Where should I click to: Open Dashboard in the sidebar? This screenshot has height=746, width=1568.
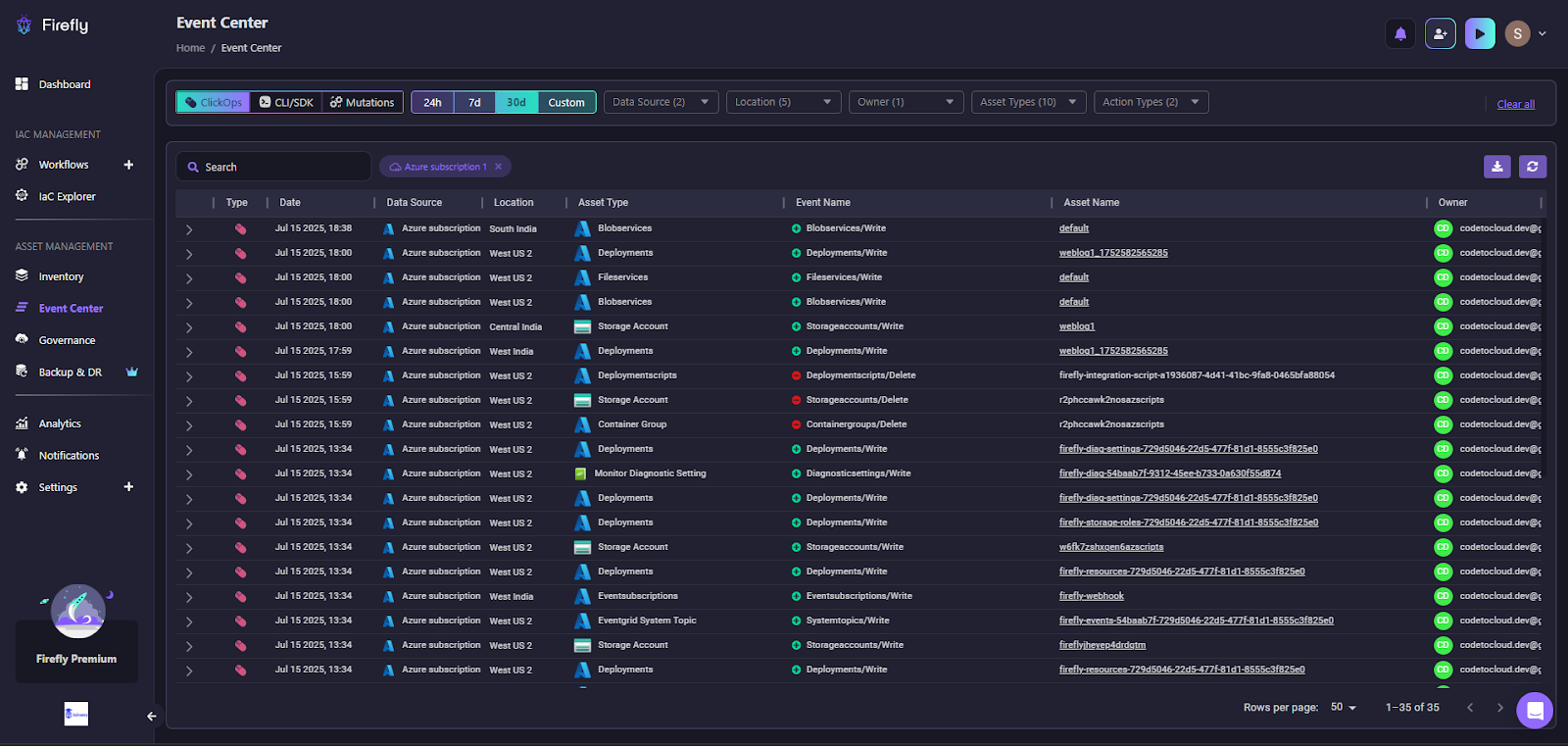[x=65, y=84]
